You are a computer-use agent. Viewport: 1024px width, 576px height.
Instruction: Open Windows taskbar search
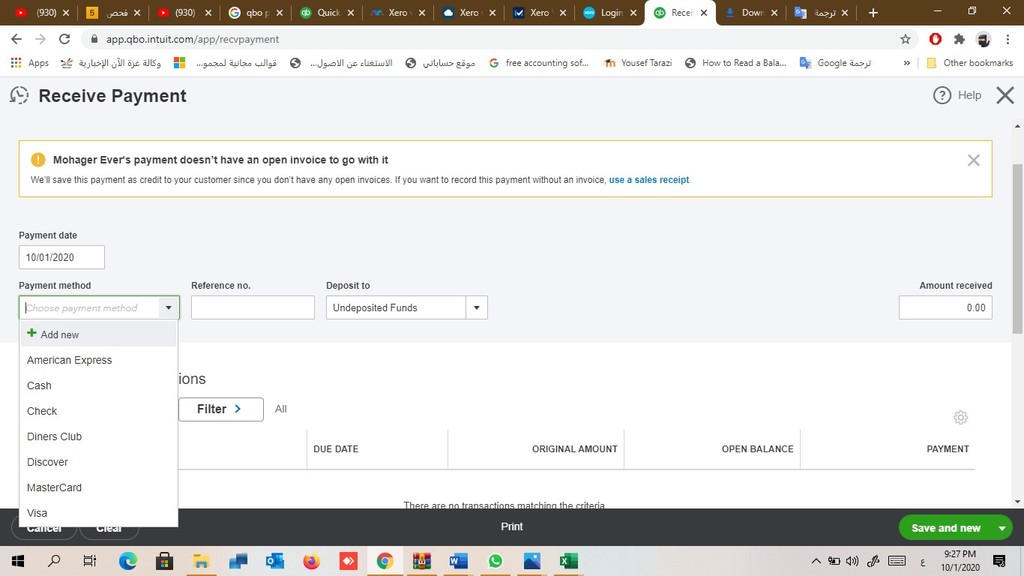[54, 561]
